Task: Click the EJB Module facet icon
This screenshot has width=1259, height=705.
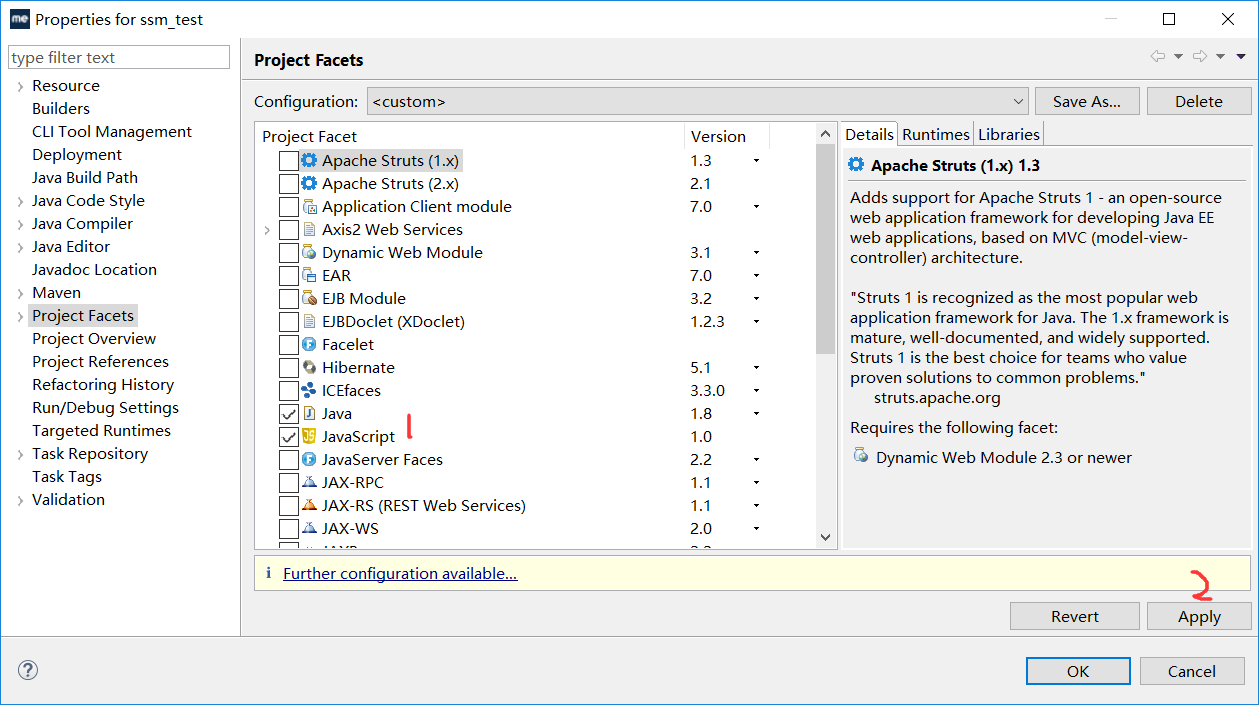Action: click(x=309, y=298)
